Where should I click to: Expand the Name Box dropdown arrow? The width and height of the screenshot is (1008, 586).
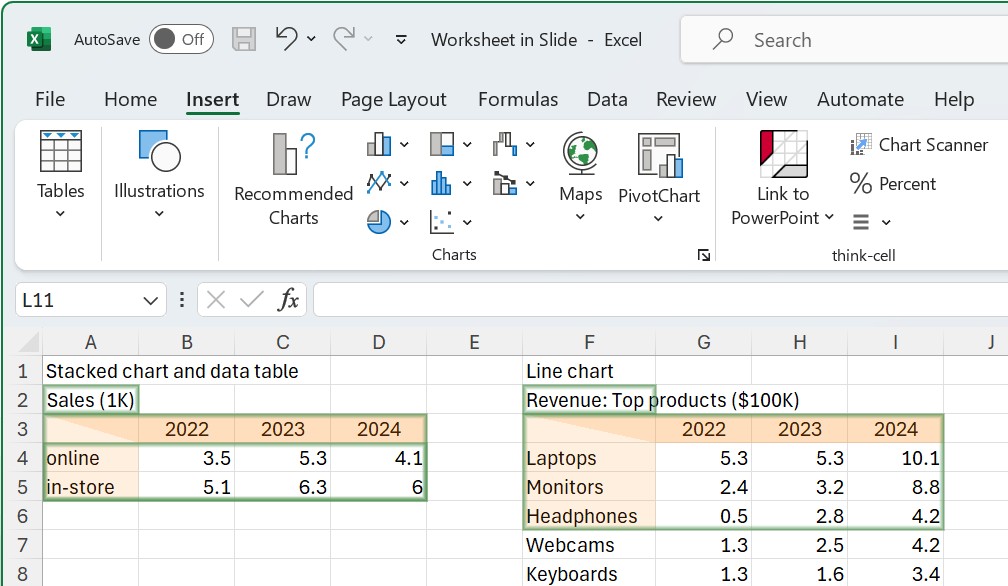click(150, 300)
